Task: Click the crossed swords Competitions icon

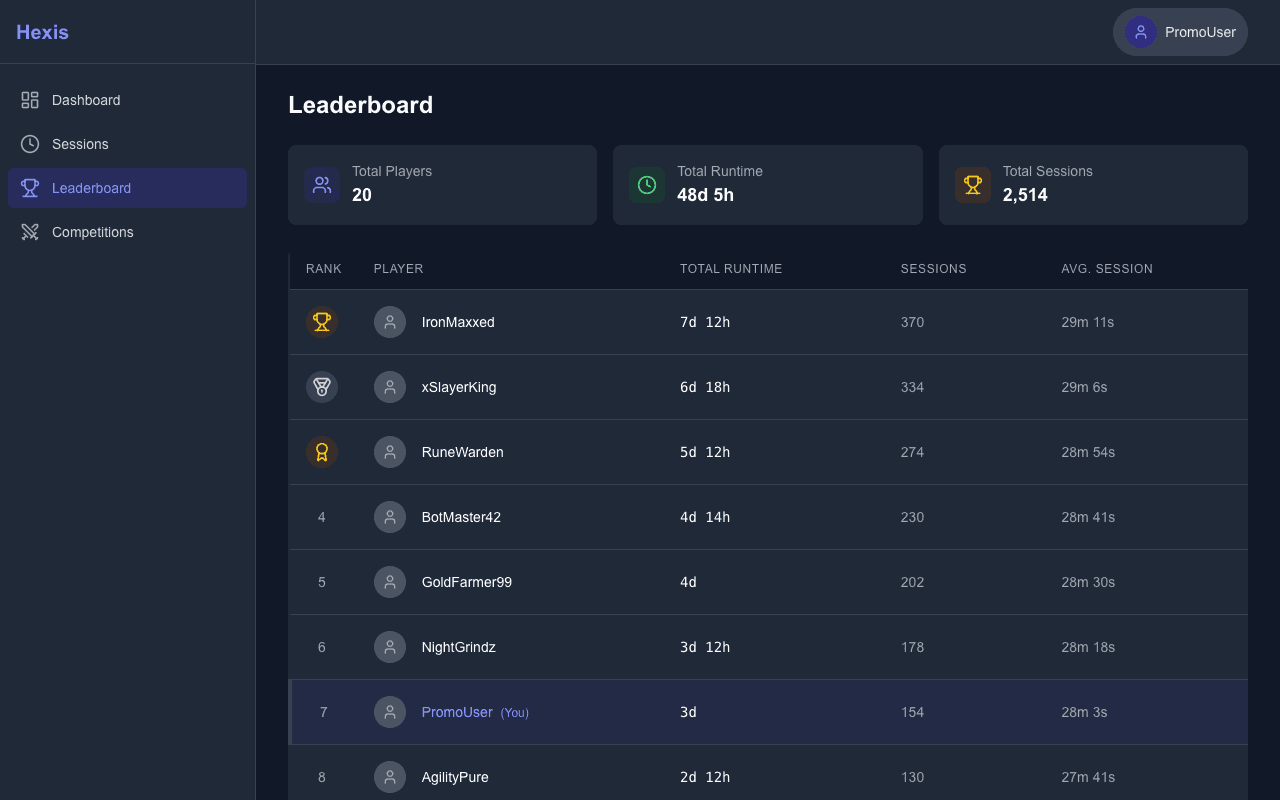Action: click(29, 232)
